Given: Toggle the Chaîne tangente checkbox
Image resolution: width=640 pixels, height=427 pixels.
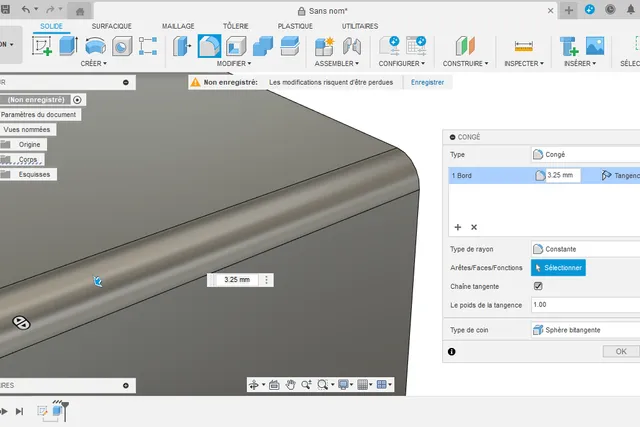Looking at the screenshot, I should pos(538,286).
